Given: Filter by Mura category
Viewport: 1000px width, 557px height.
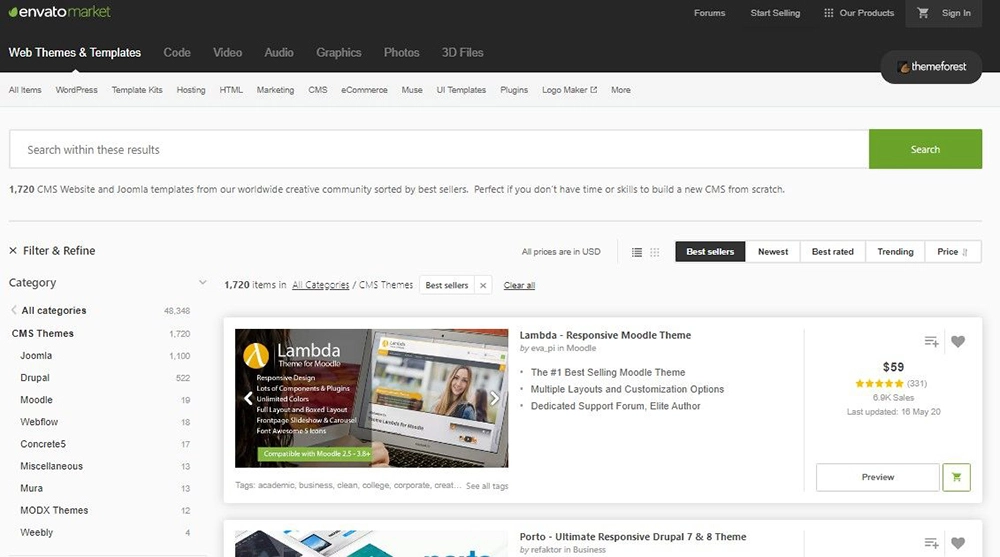Looking at the screenshot, I should pos(31,488).
